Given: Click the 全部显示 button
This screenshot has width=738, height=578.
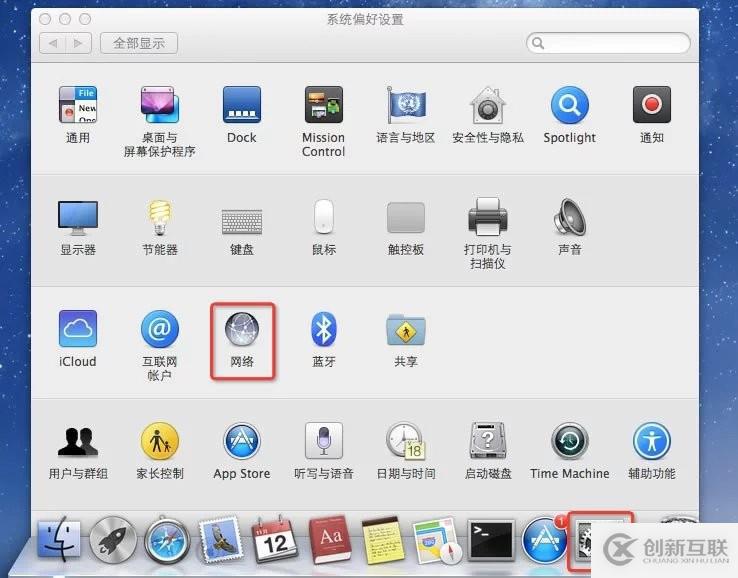Looking at the screenshot, I should 139,43.
